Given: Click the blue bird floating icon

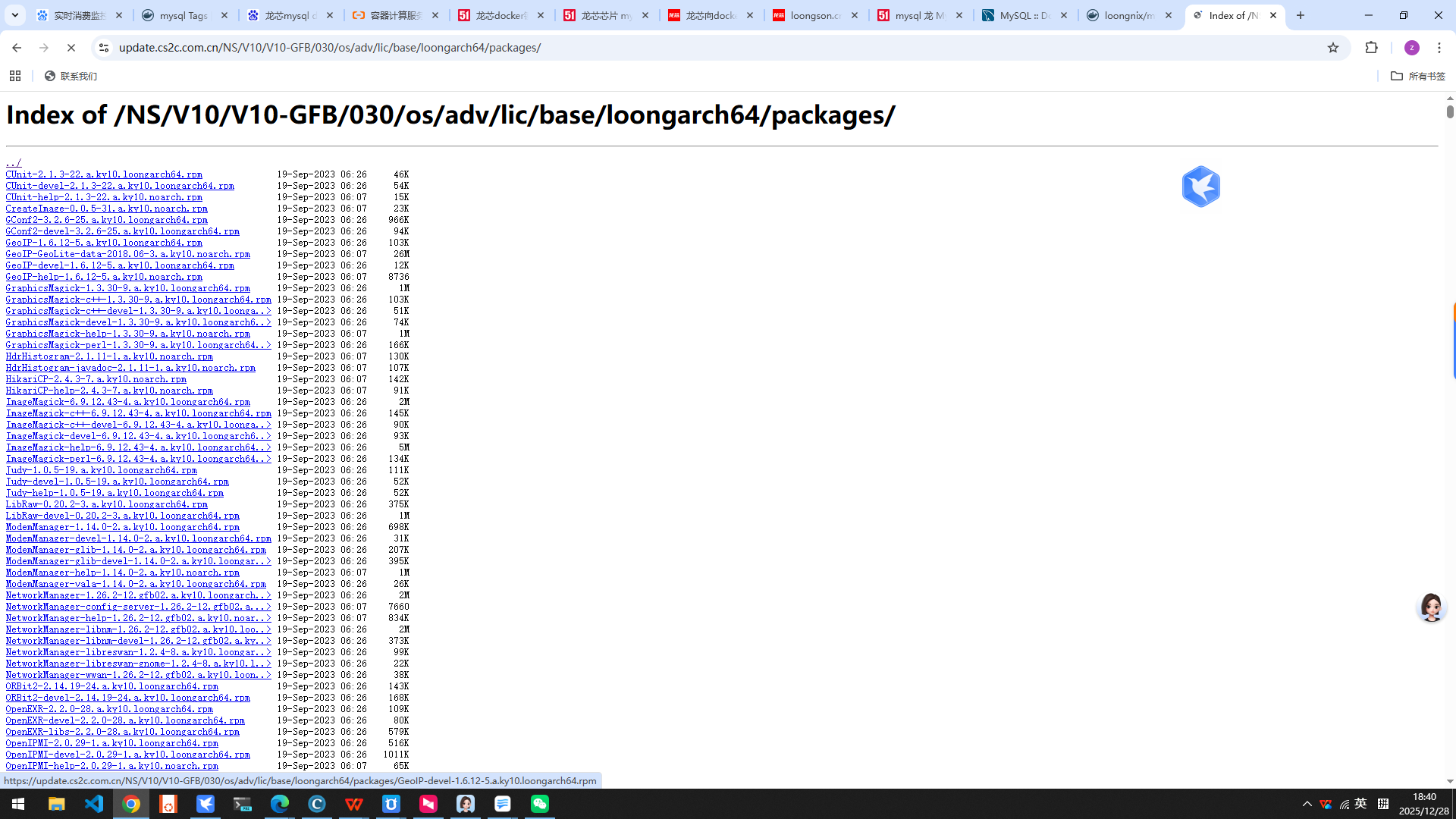Looking at the screenshot, I should coord(1200,187).
